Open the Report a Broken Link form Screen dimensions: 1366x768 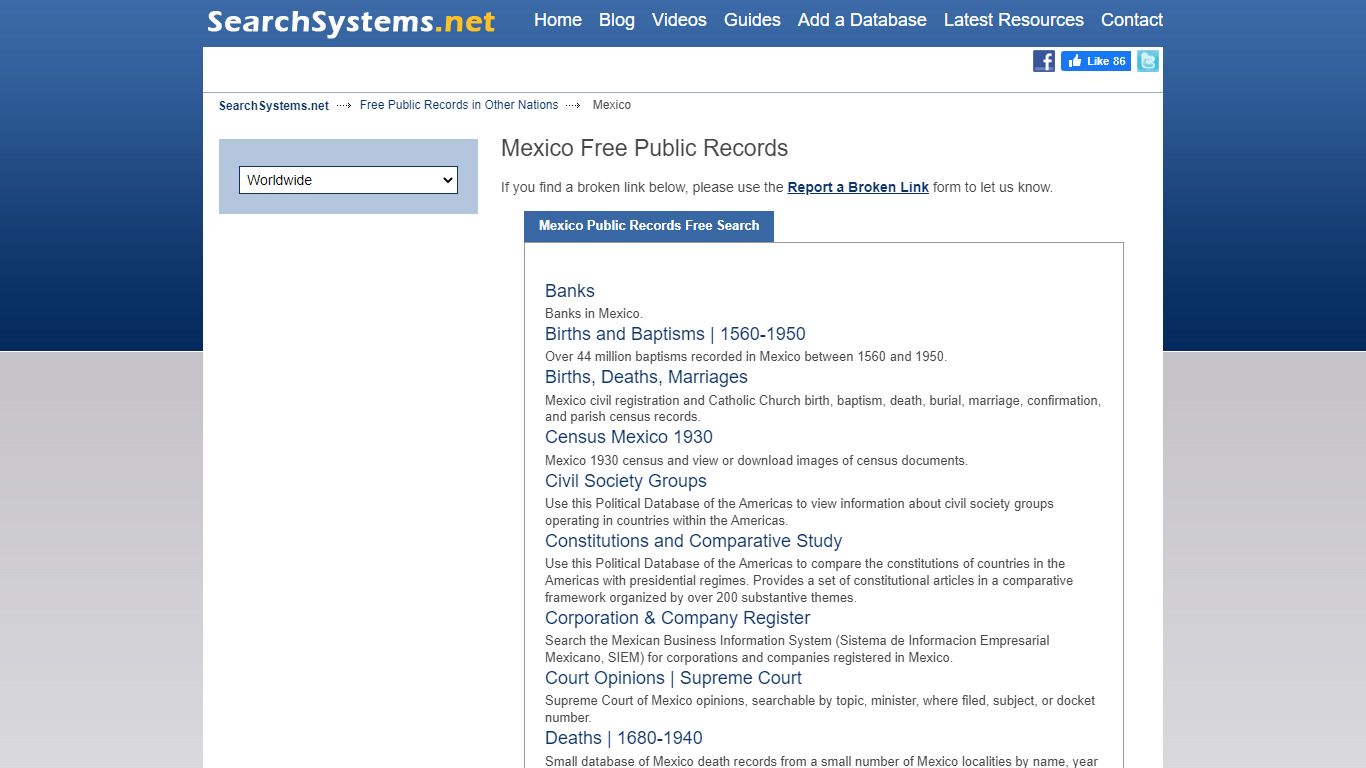(858, 187)
